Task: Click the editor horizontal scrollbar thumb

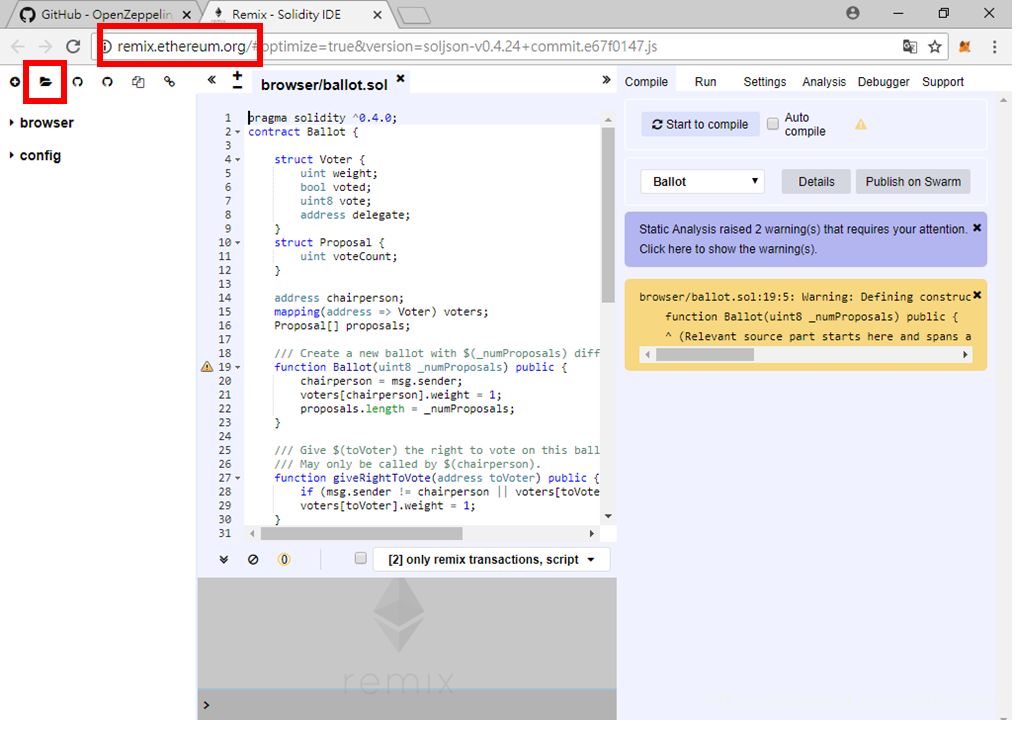Action: tap(362, 533)
